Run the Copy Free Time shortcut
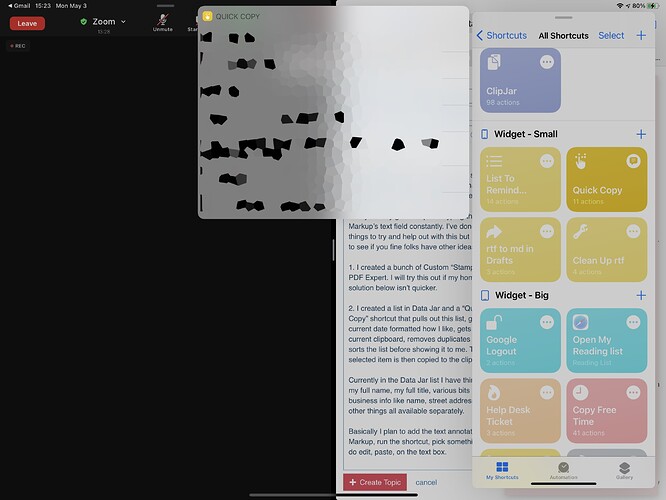 [607, 411]
